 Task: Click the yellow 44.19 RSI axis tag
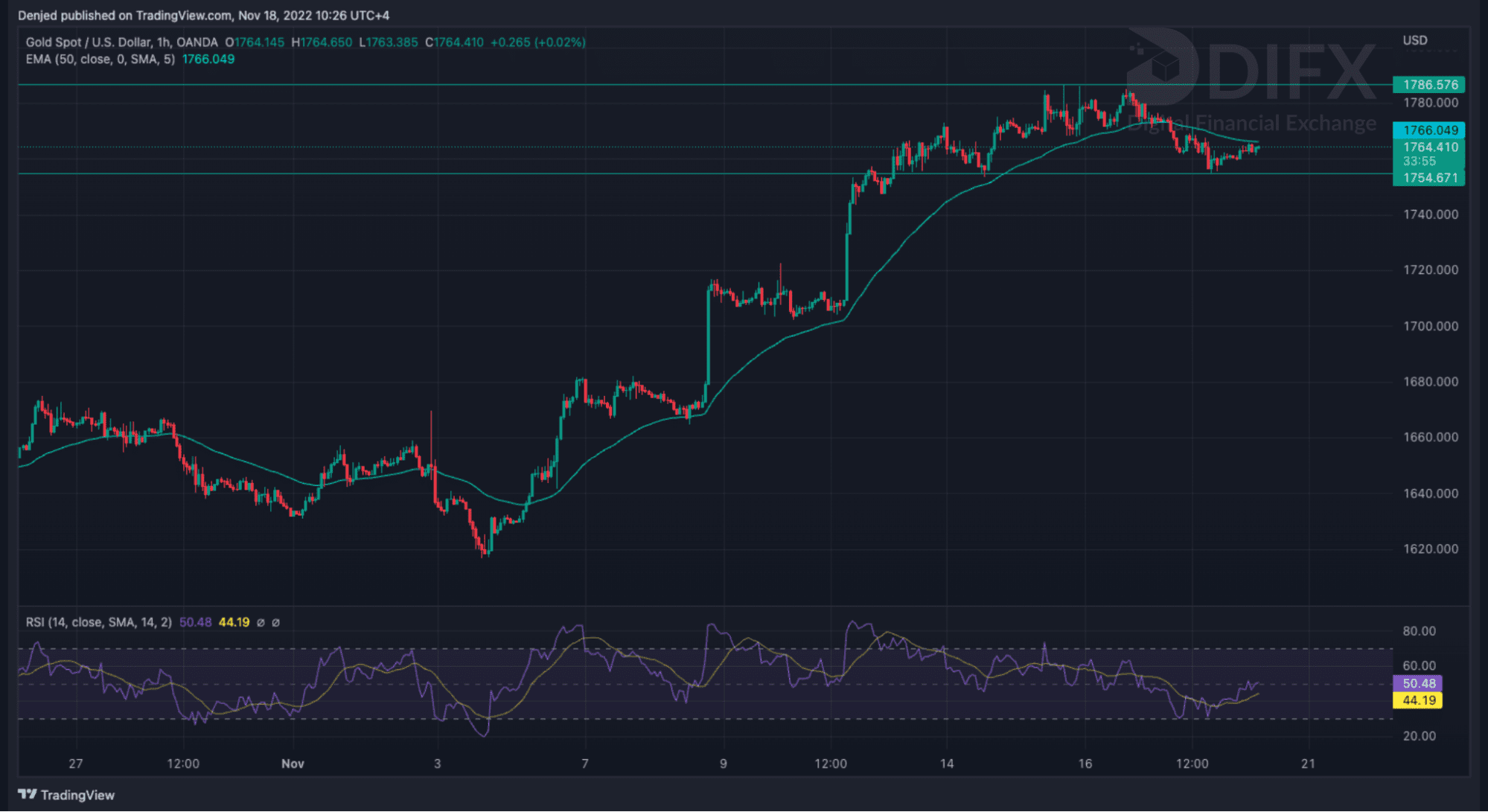[x=1418, y=700]
